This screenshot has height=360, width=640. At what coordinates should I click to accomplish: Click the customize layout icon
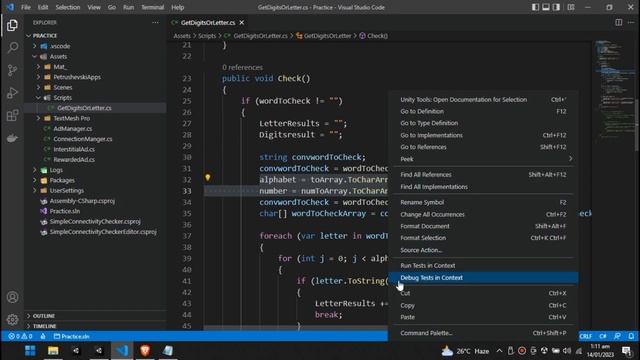click(x=571, y=7)
